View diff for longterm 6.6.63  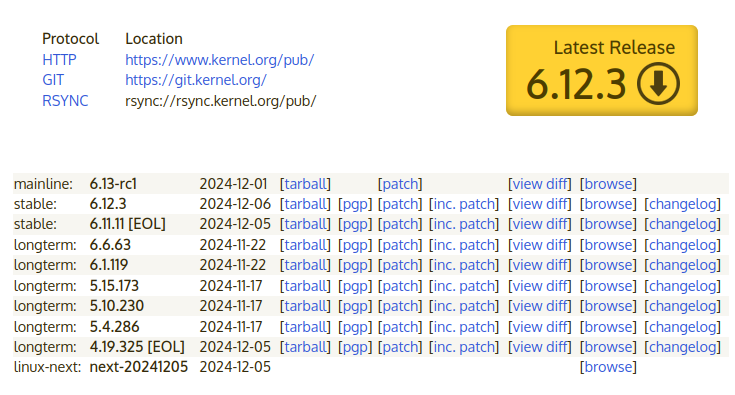tap(540, 245)
